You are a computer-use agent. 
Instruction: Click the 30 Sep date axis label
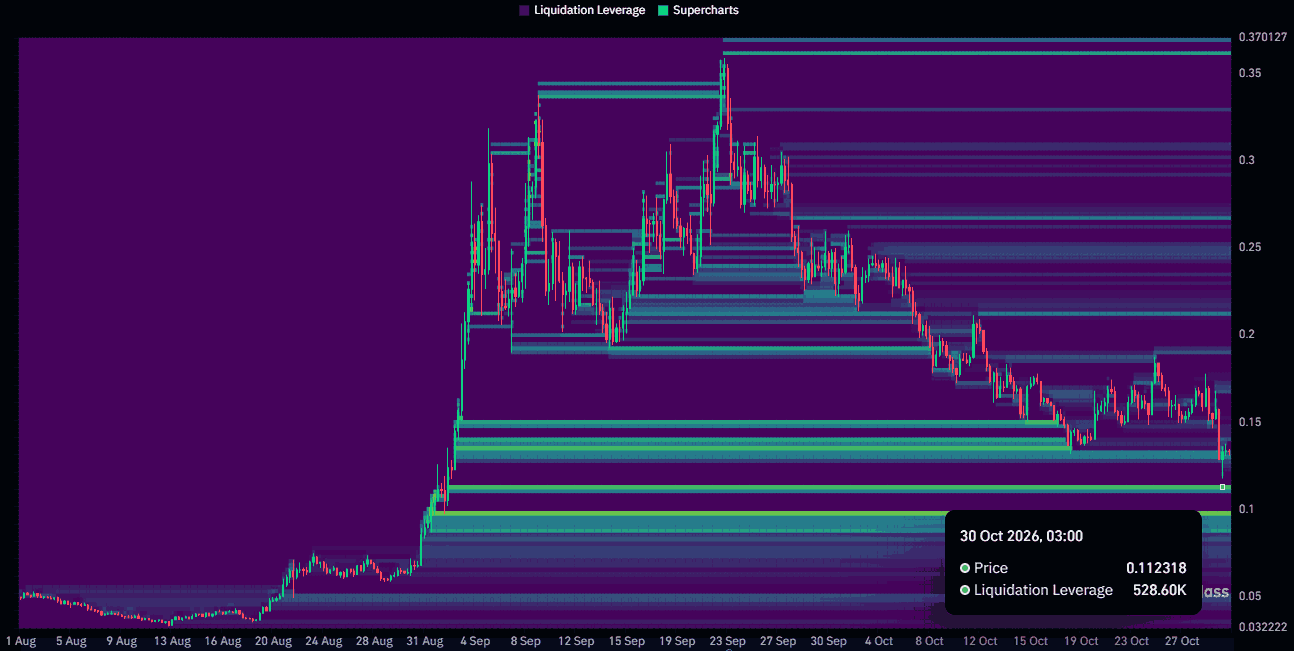click(829, 641)
